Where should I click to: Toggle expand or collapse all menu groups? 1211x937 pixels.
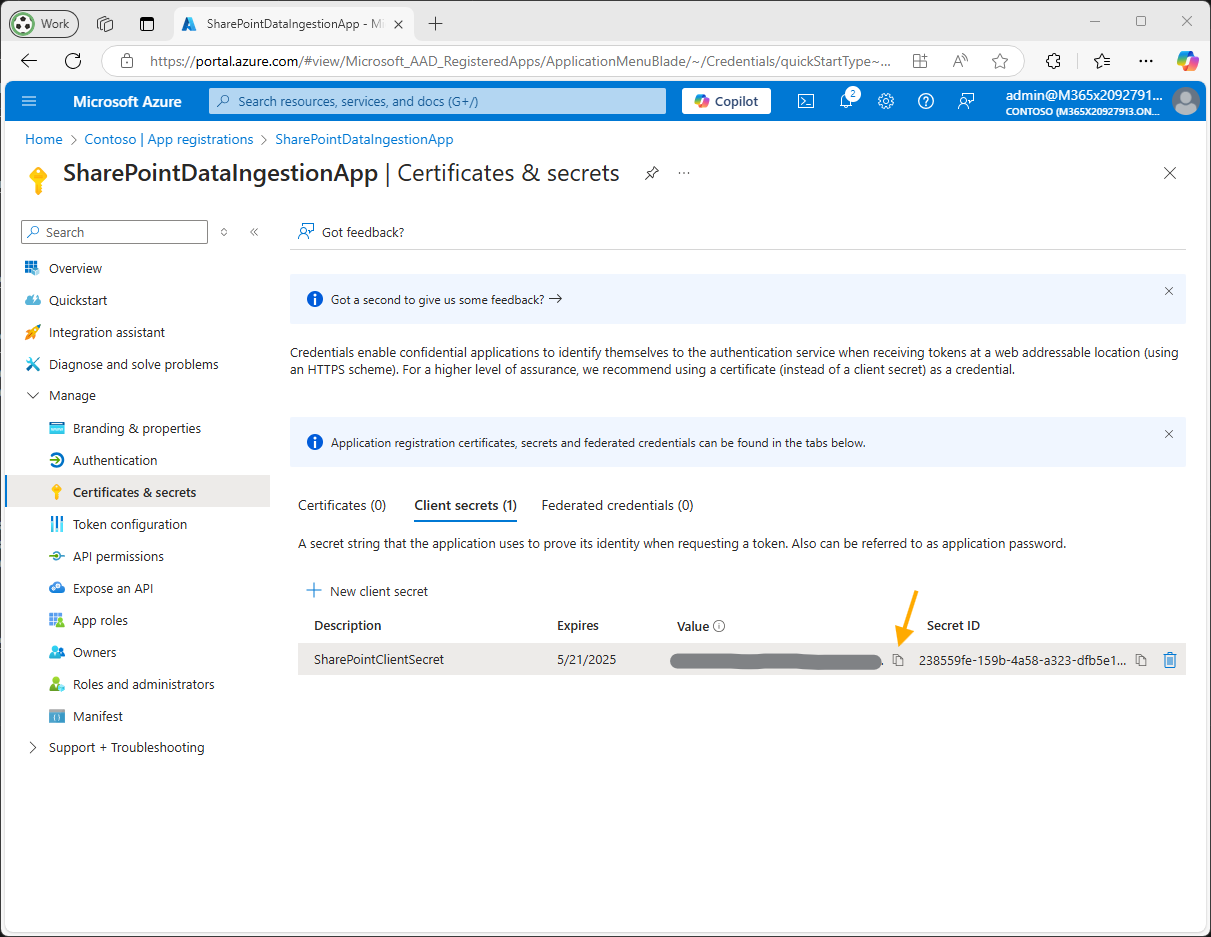(x=224, y=232)
